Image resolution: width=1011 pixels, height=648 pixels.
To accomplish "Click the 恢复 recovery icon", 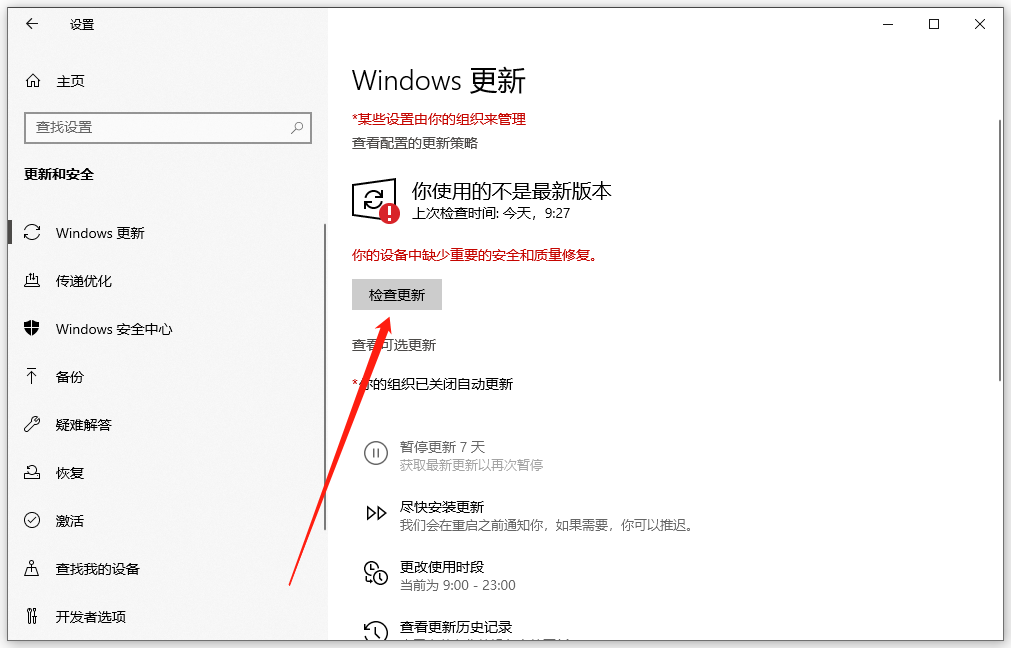I will (32, 473).
